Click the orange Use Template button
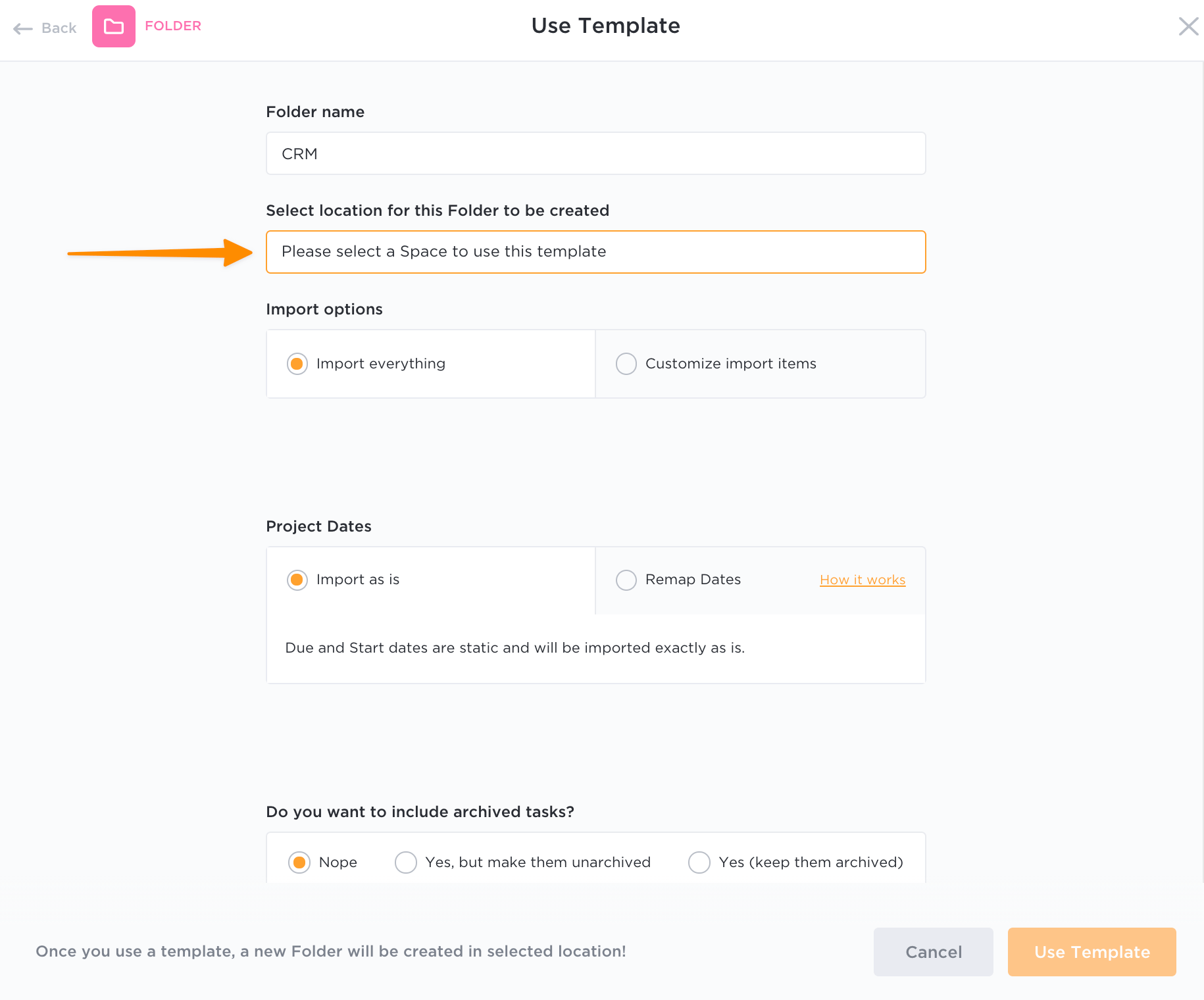1204x1000 pixels. pos(1091,952)
